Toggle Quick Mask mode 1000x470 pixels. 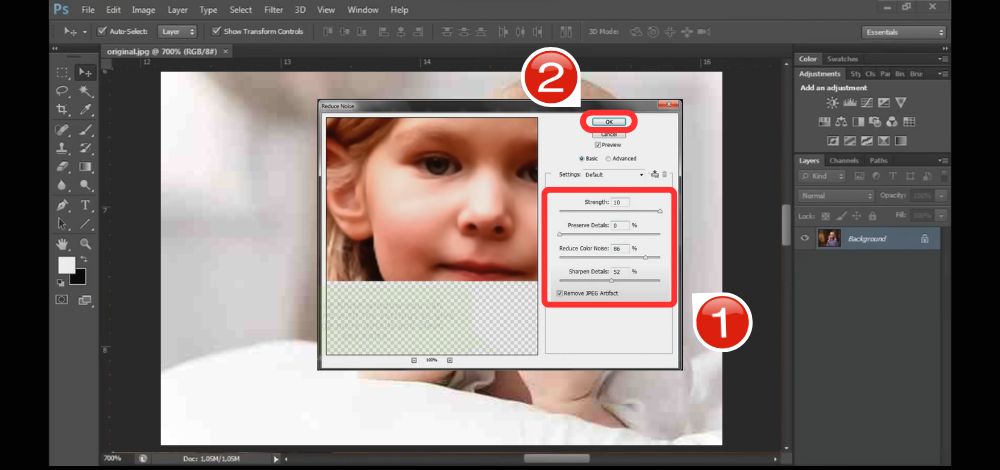[62, 299]
